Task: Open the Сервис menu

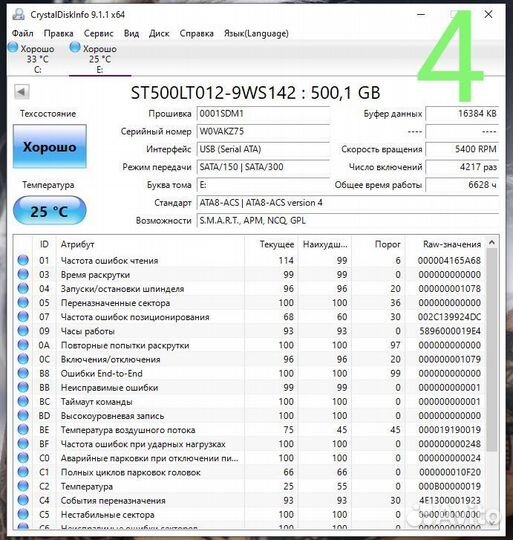Action: (98, 33)
